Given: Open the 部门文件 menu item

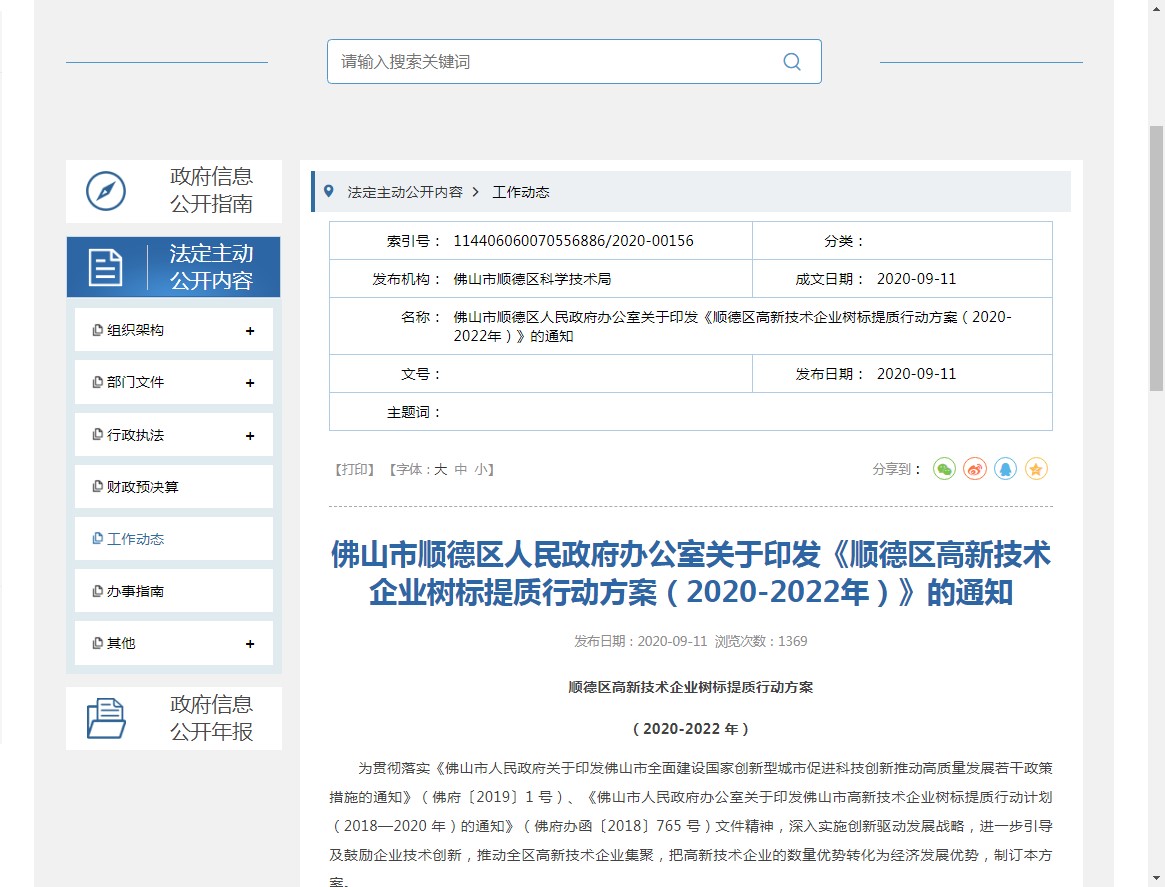Looking at the screenshot, I should 174,382.
